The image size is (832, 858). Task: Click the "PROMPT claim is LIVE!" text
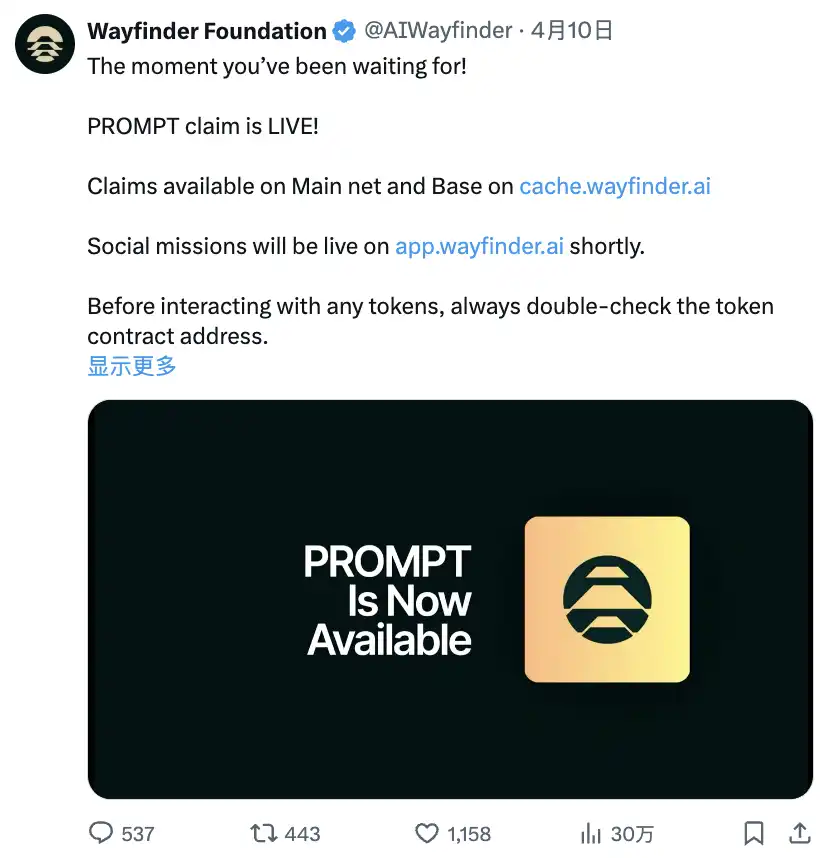[x=203, y=127]
